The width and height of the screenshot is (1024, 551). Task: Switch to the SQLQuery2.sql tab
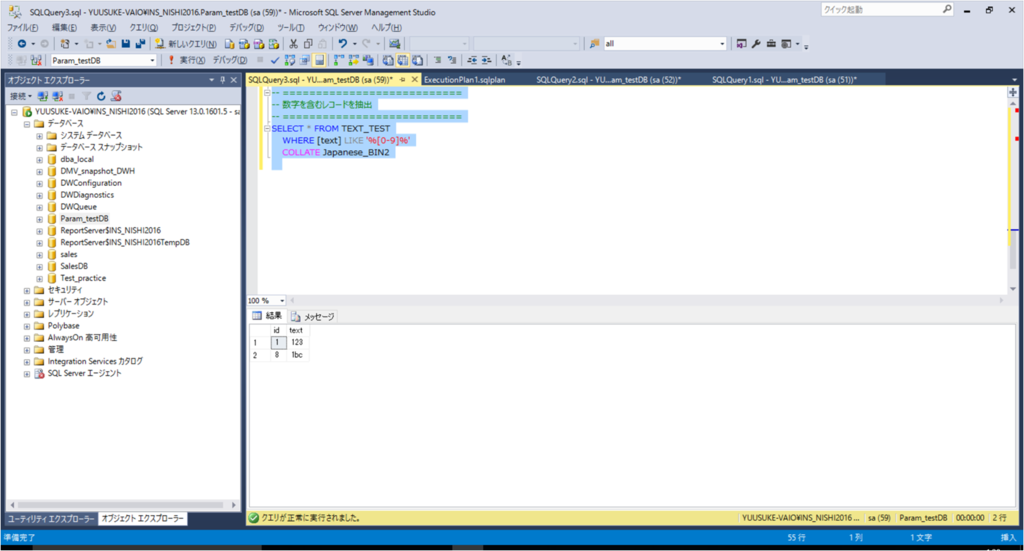click(608, 80)
